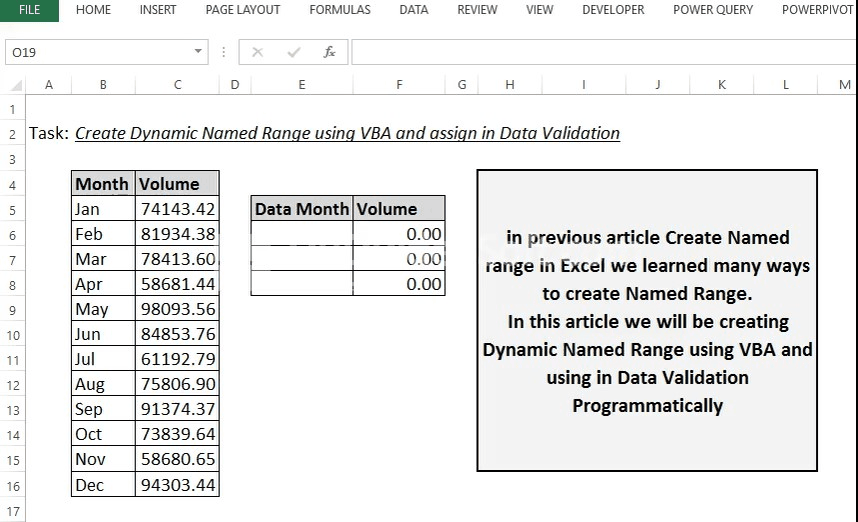Open the POWERPIVOT ribbon tab

(x=818, y=10)
